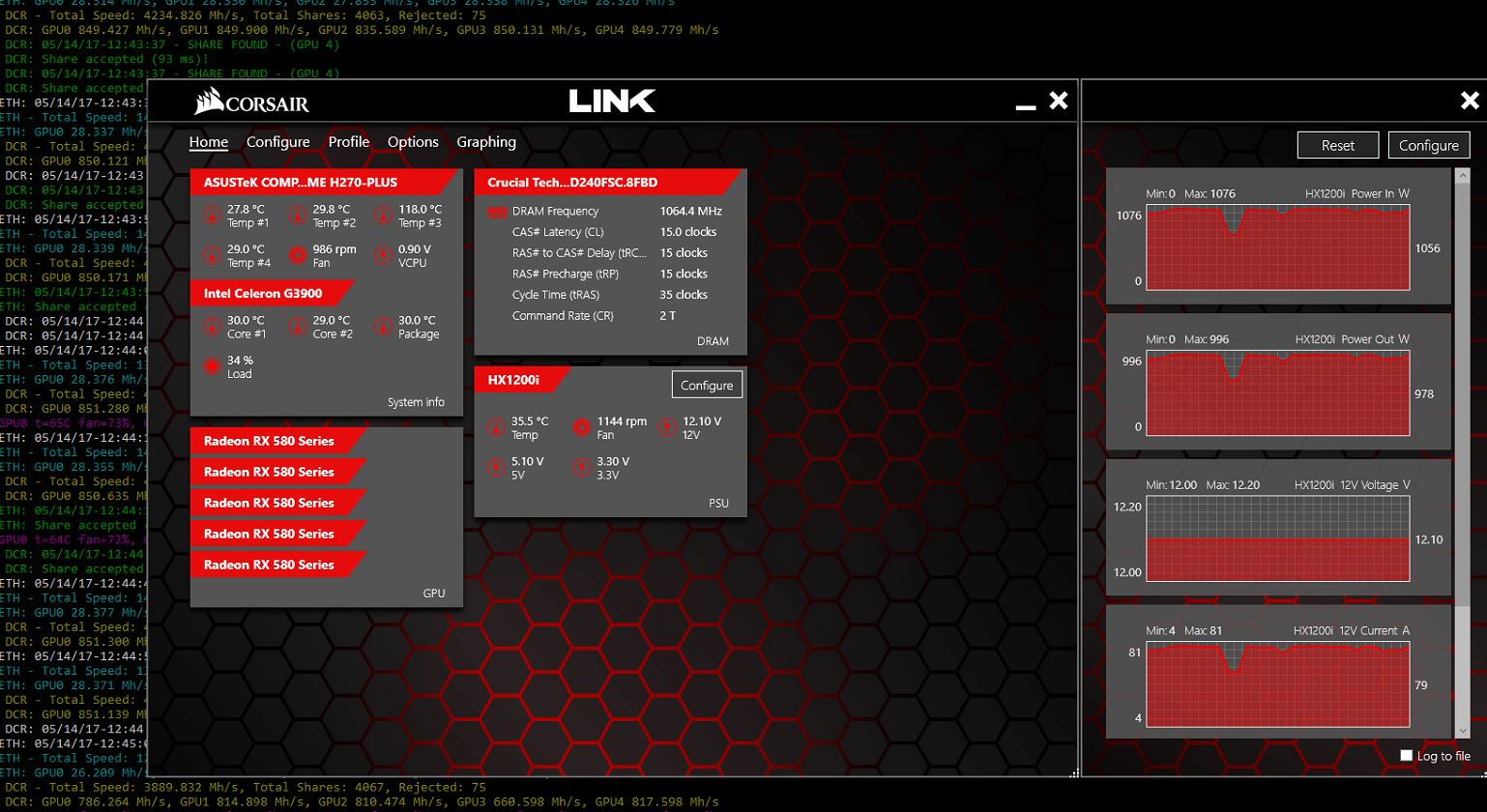The image size is (1487, 812).
Task: Click the PSU 3.3V voltage icon
Action: click(x=581, y=467)
